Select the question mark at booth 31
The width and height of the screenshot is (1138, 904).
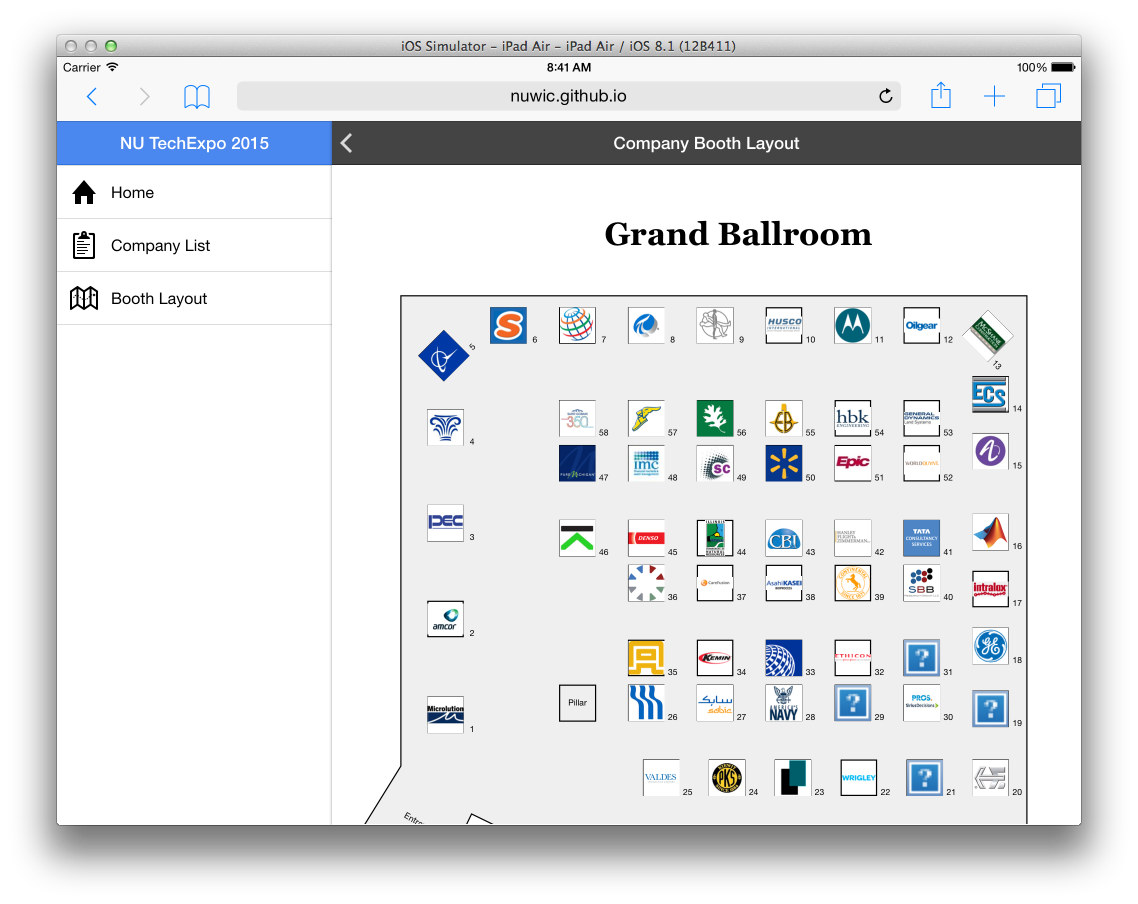pyautogui.click(x=922, y=657)
